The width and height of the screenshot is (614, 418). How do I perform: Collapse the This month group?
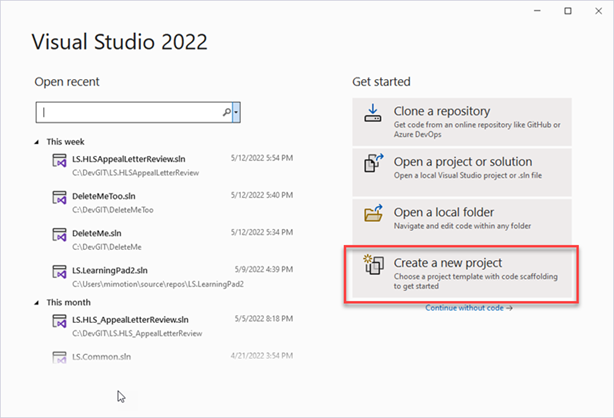click(37, 303)
